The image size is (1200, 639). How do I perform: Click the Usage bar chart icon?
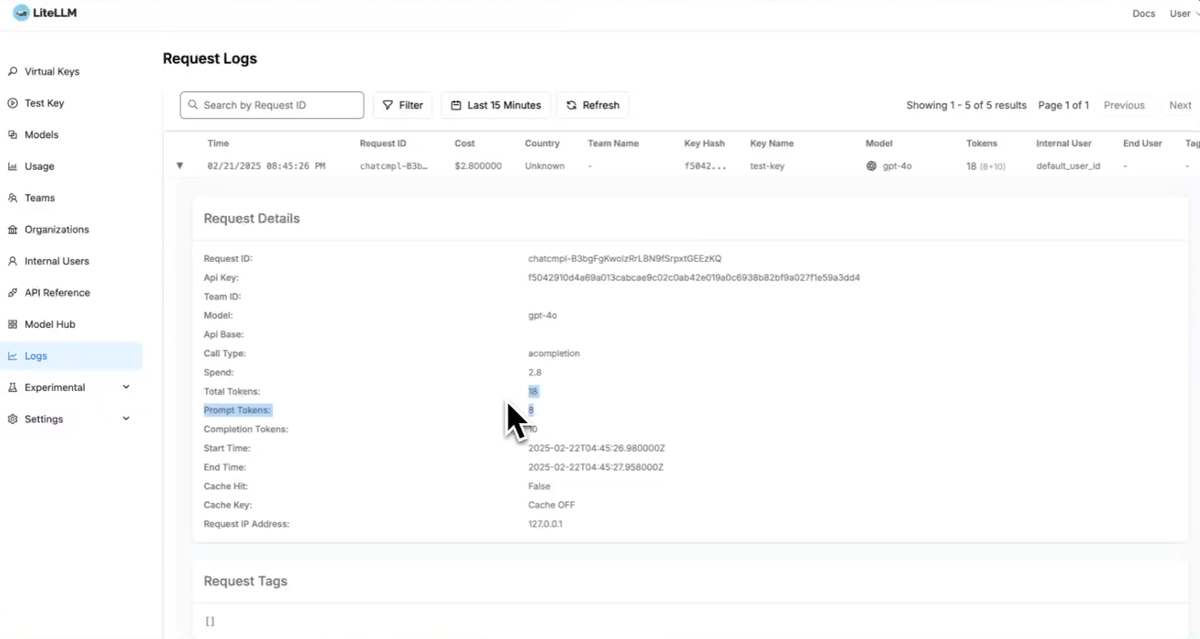pos(13,167)
